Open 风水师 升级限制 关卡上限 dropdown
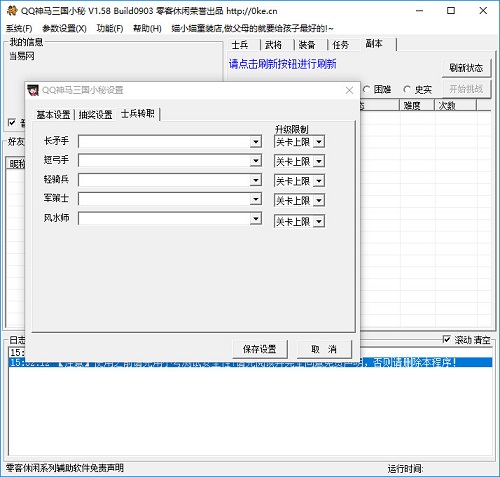500x477 pixels. pyautogui.click(x=319, y=221)
